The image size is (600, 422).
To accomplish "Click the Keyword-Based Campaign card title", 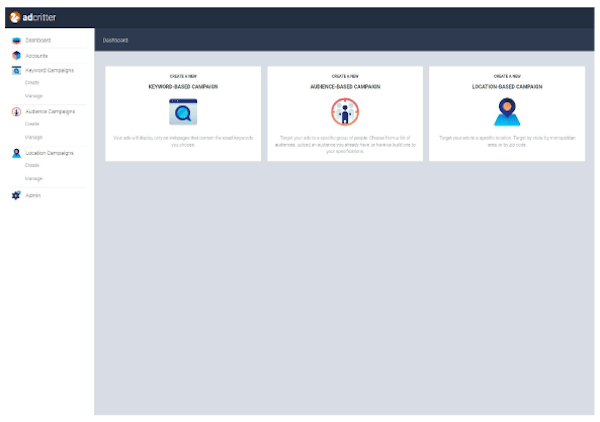I will click(183, 87).
